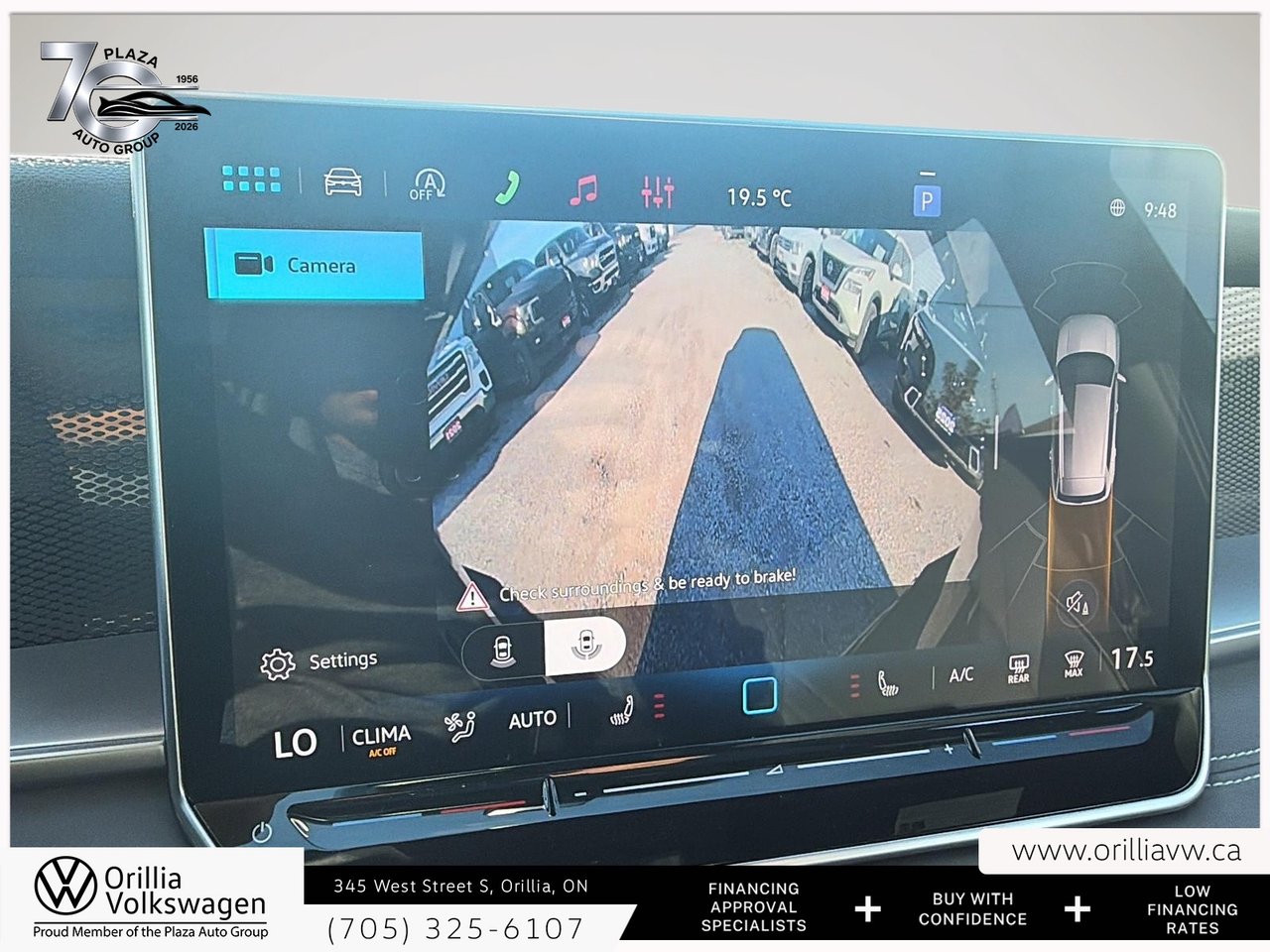
Task: Tap the globe connectivity icon
Action: (x=1117, y=208)
